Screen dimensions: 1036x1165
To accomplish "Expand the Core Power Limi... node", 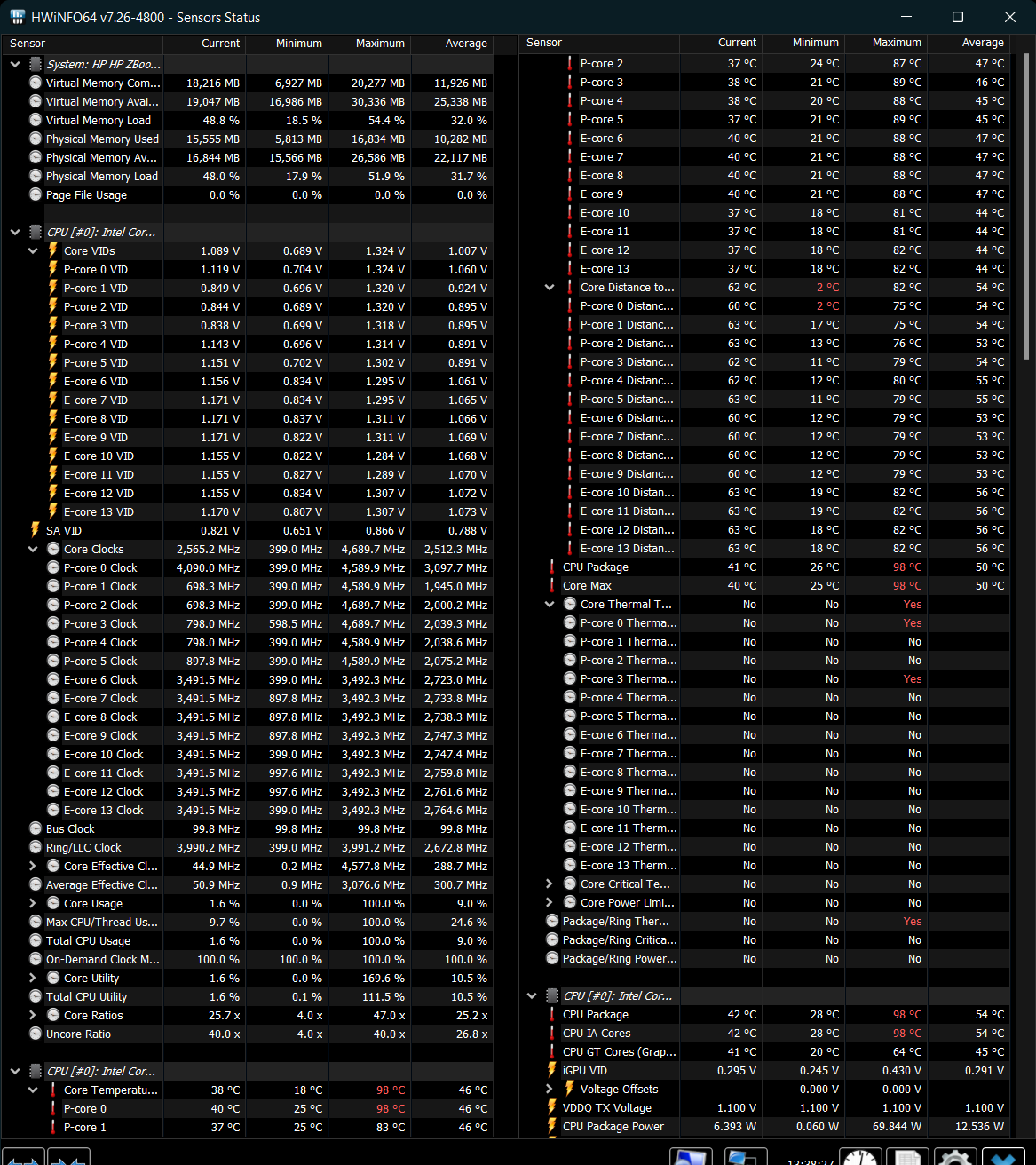I will click(550, 902).
